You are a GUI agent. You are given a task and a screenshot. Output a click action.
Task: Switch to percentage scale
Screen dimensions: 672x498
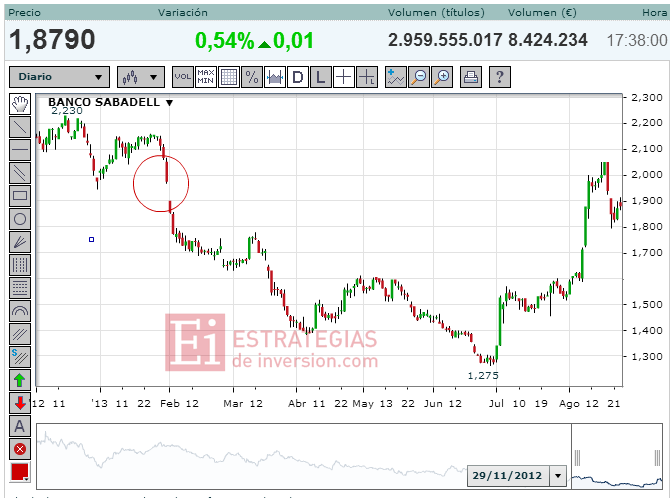tap(252, 77)
